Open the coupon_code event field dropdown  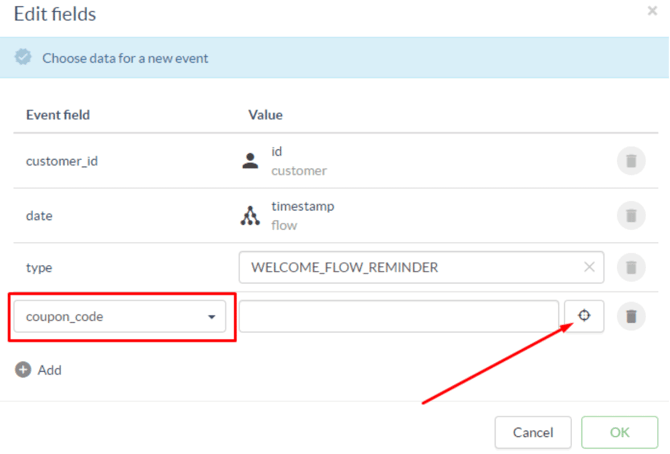119,317
